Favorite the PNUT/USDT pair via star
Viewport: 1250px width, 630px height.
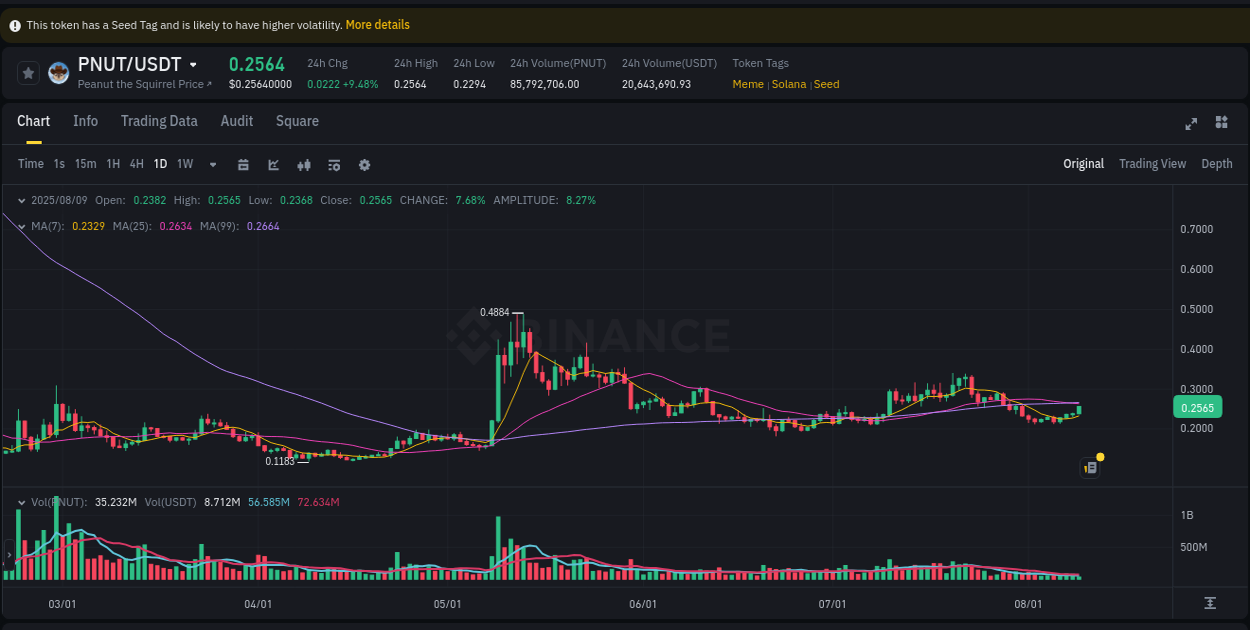pyautogui.click(x=29, y=72)
